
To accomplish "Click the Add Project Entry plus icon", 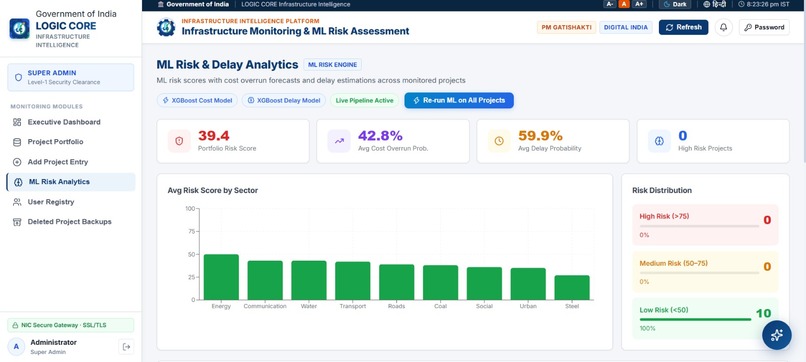I will click(x=17, y=162).
